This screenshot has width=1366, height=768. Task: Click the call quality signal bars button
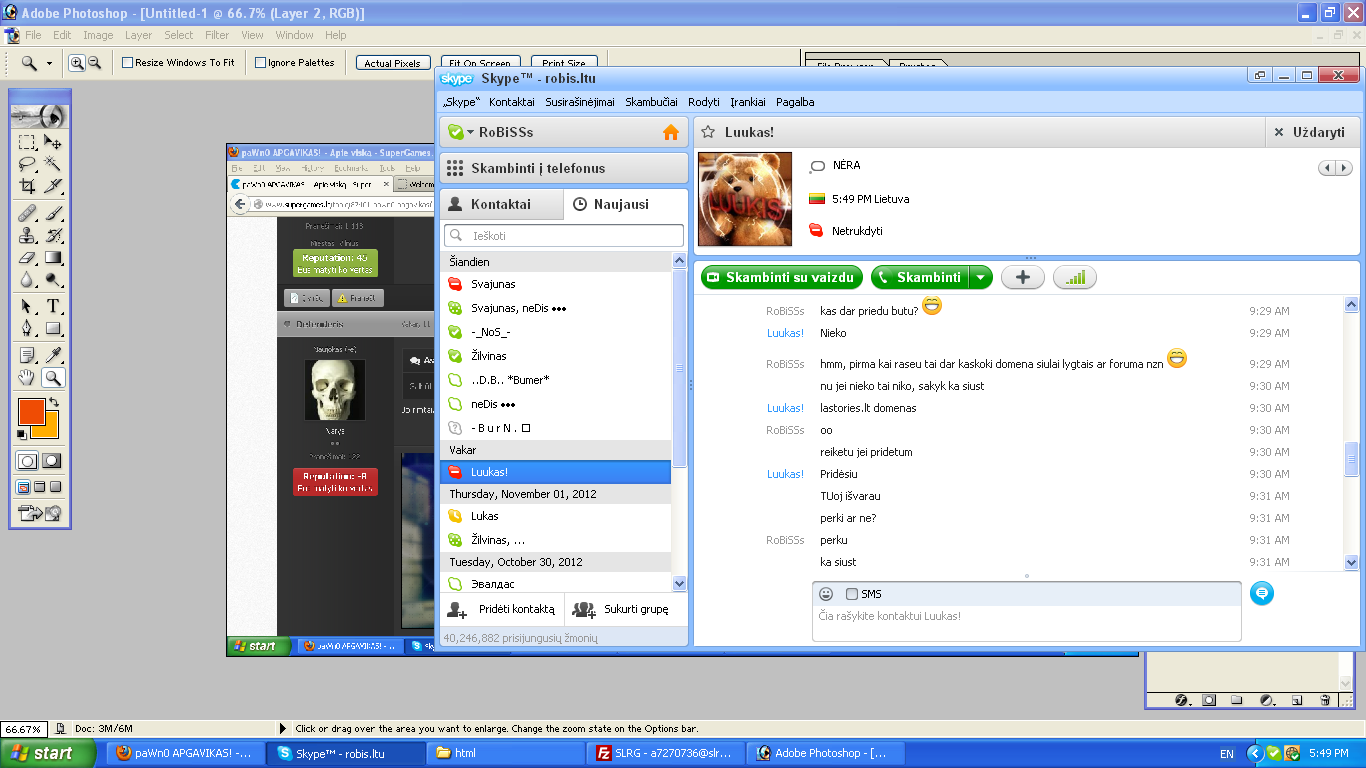pyautogui.click(x=1075, y=278)
